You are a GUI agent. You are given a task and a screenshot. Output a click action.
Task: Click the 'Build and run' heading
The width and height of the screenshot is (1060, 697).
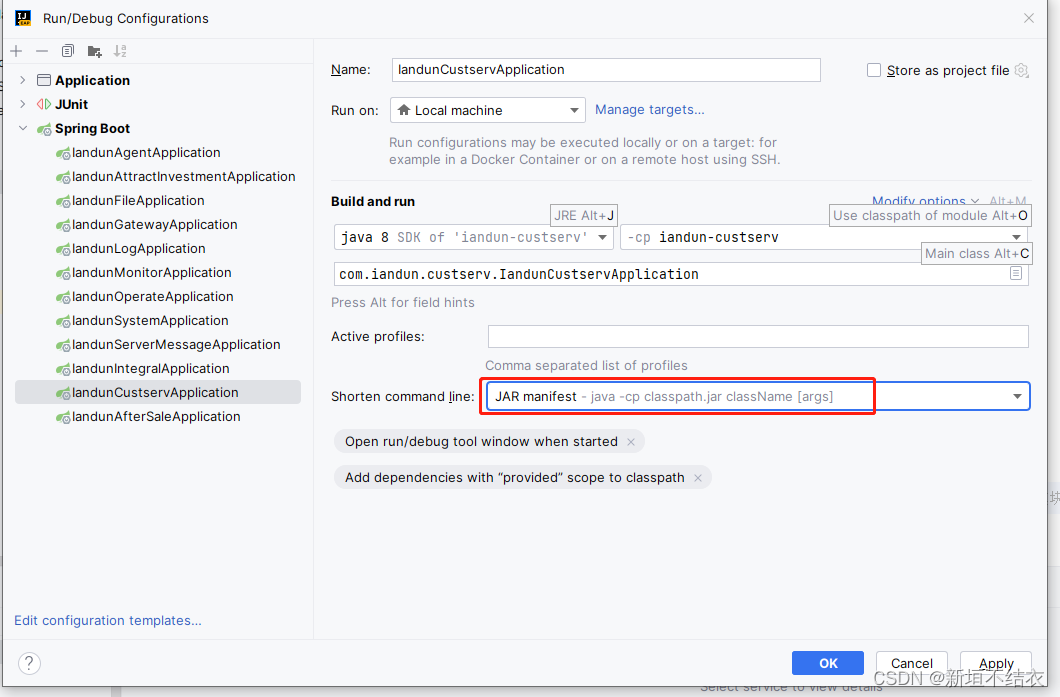[x=372, y=201]
